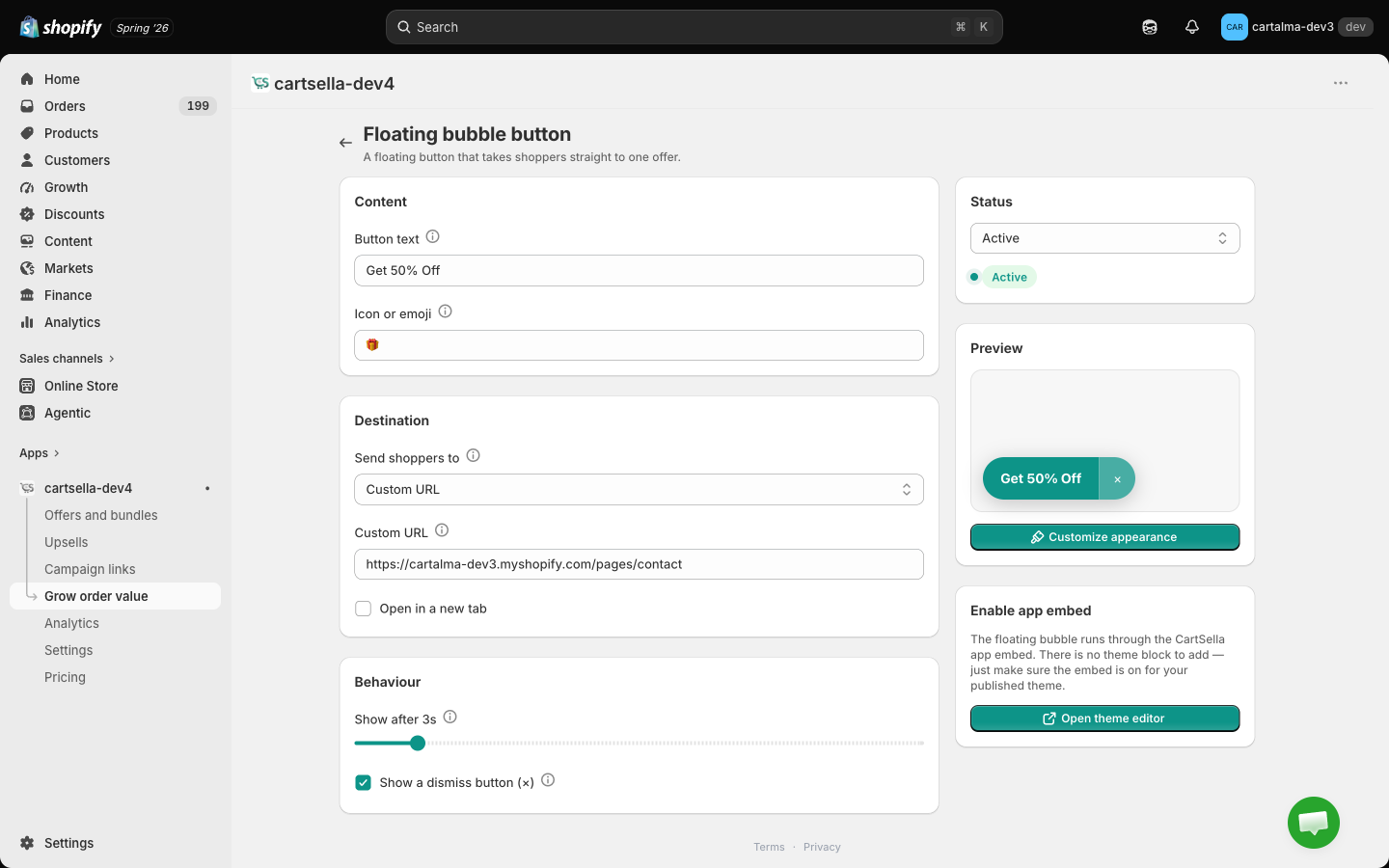
Task: Open Offers and bundles
Action: (101, 515)
